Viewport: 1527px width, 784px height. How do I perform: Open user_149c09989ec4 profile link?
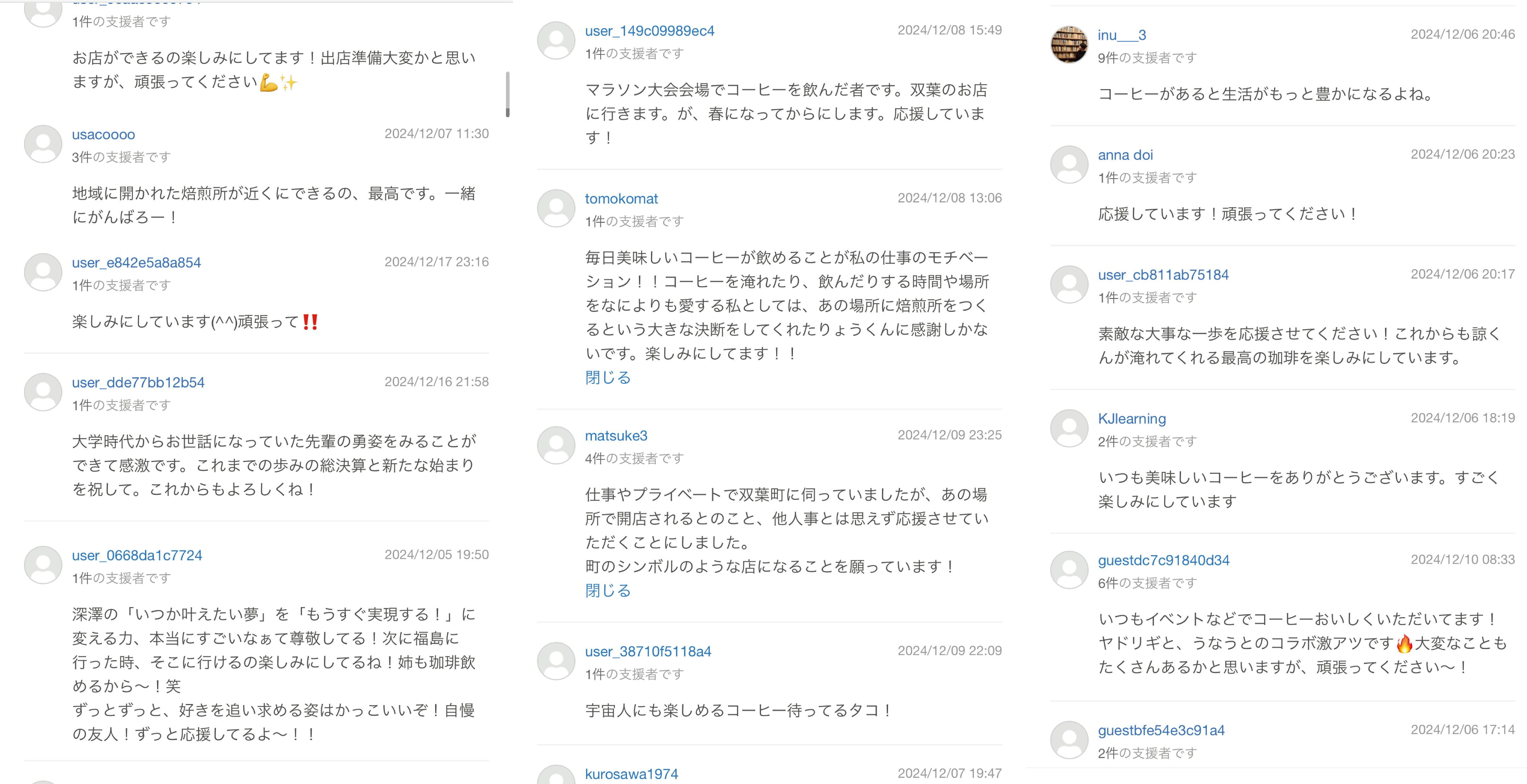pyautogui.click(x=649, y=31)
